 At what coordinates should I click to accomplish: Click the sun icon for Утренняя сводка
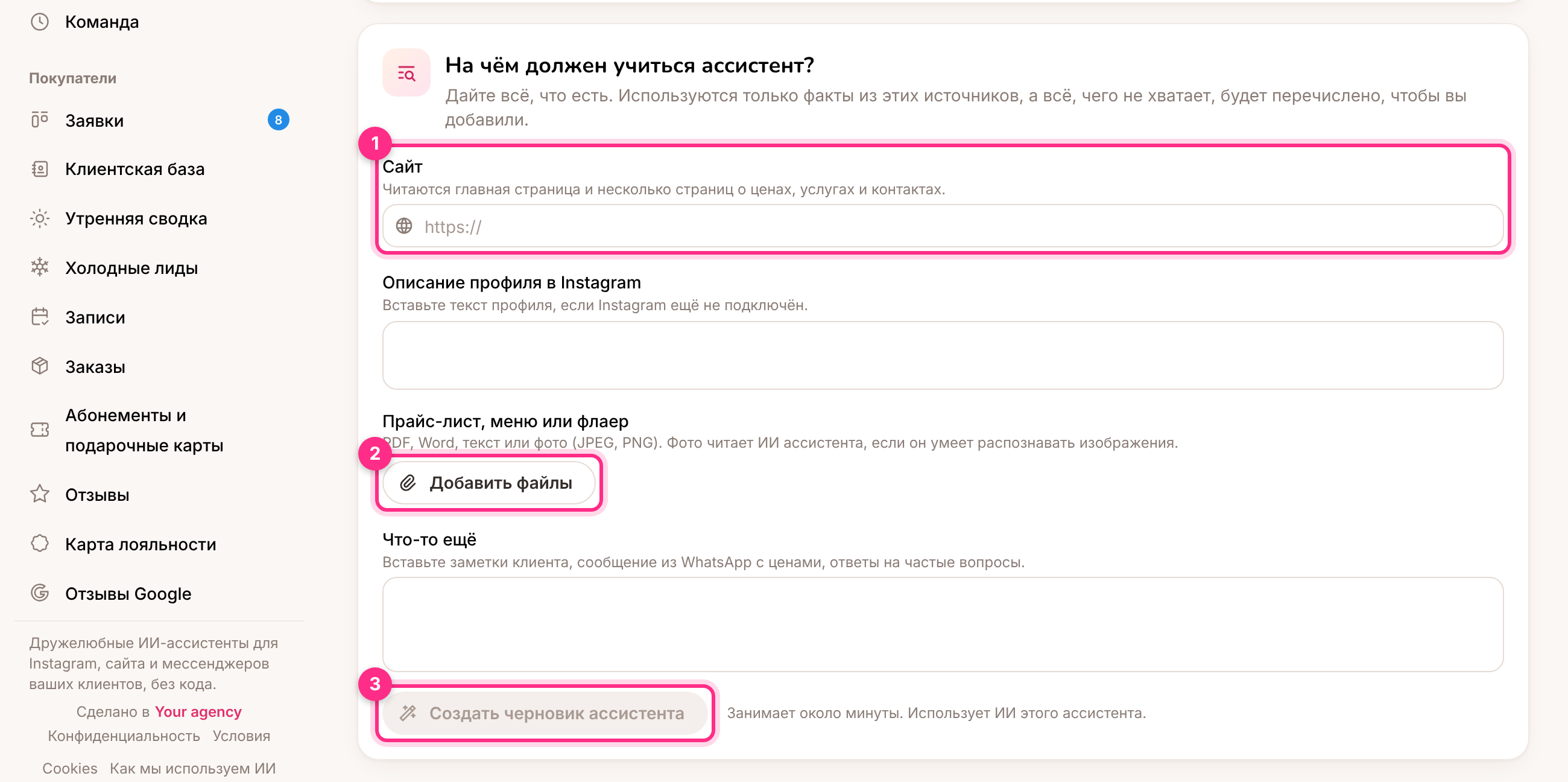(x=40, y=218)
